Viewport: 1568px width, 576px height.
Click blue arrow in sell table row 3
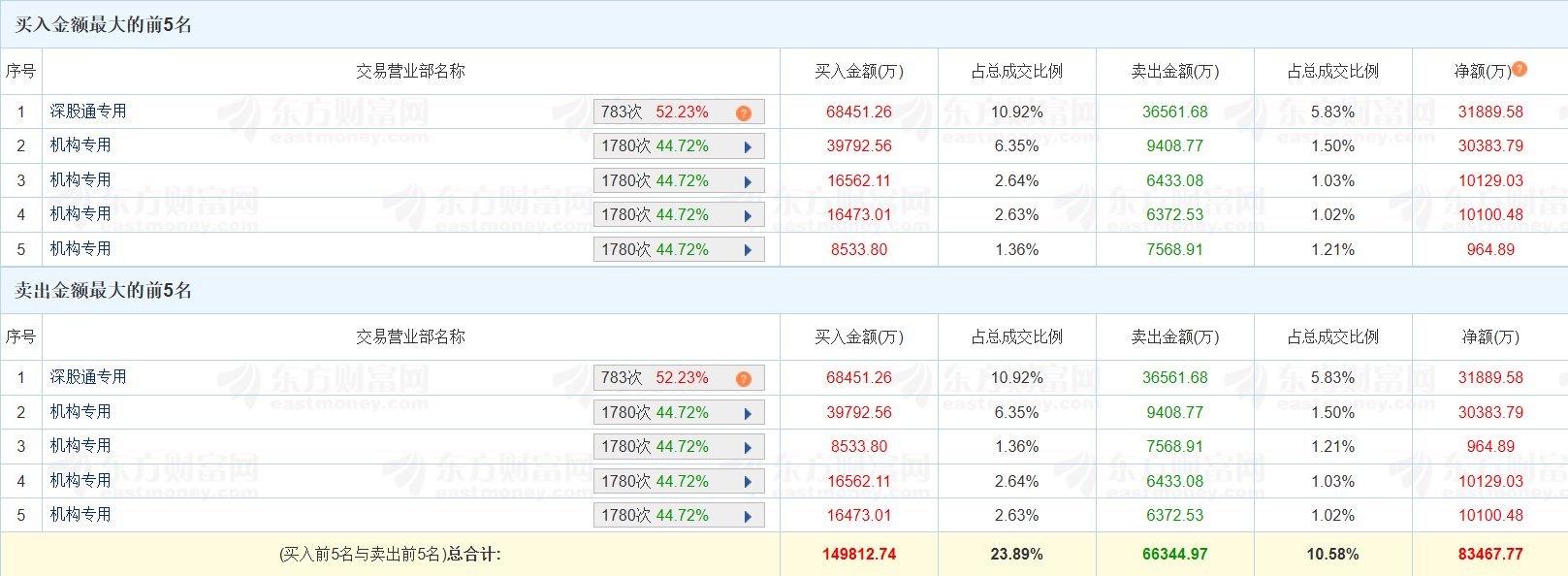point(748,448)
